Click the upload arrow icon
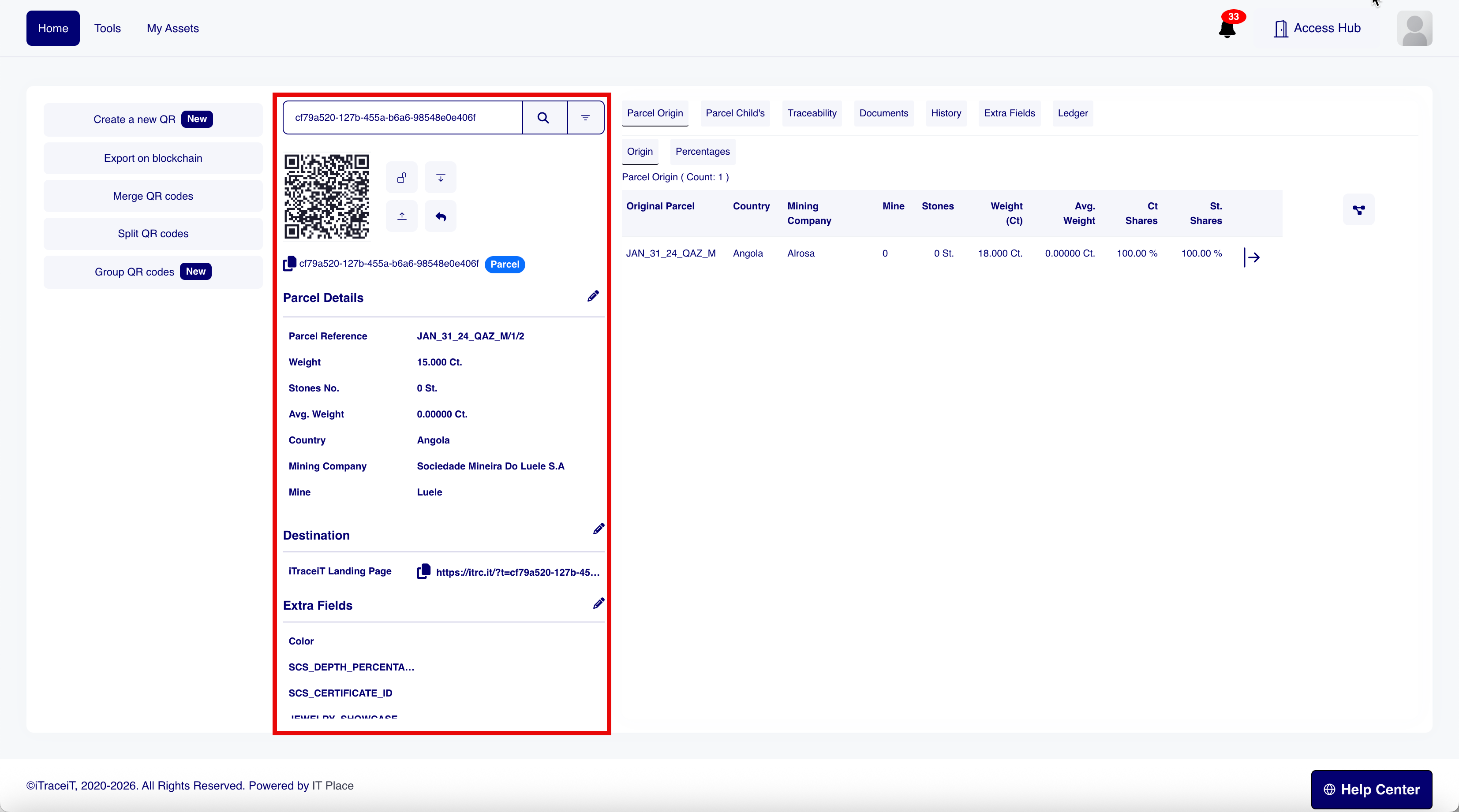The width and height of the screenshot is (1459, 812). click(x=401, y=216)
